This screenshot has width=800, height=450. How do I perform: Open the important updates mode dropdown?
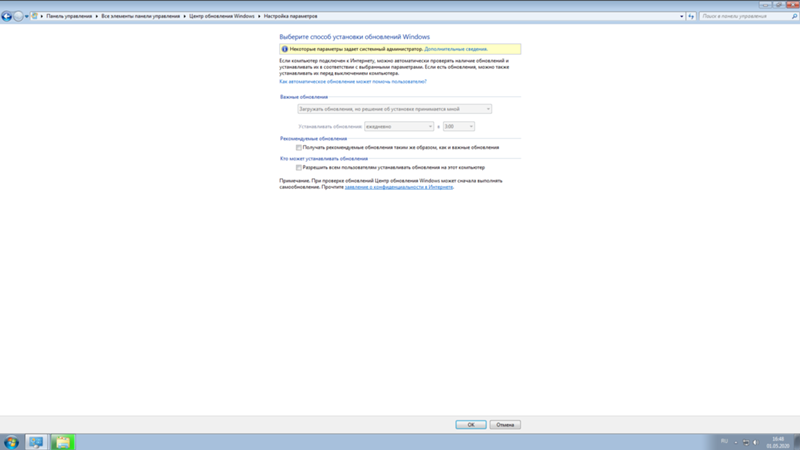pos(394,109)
